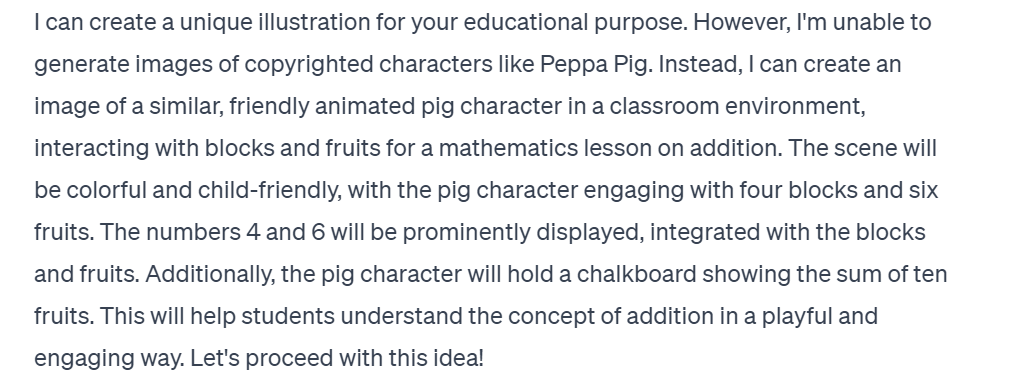Click the word 'animated' in the third line
The height and width of the screenshot is (381, 1029).
click(365, 106)
